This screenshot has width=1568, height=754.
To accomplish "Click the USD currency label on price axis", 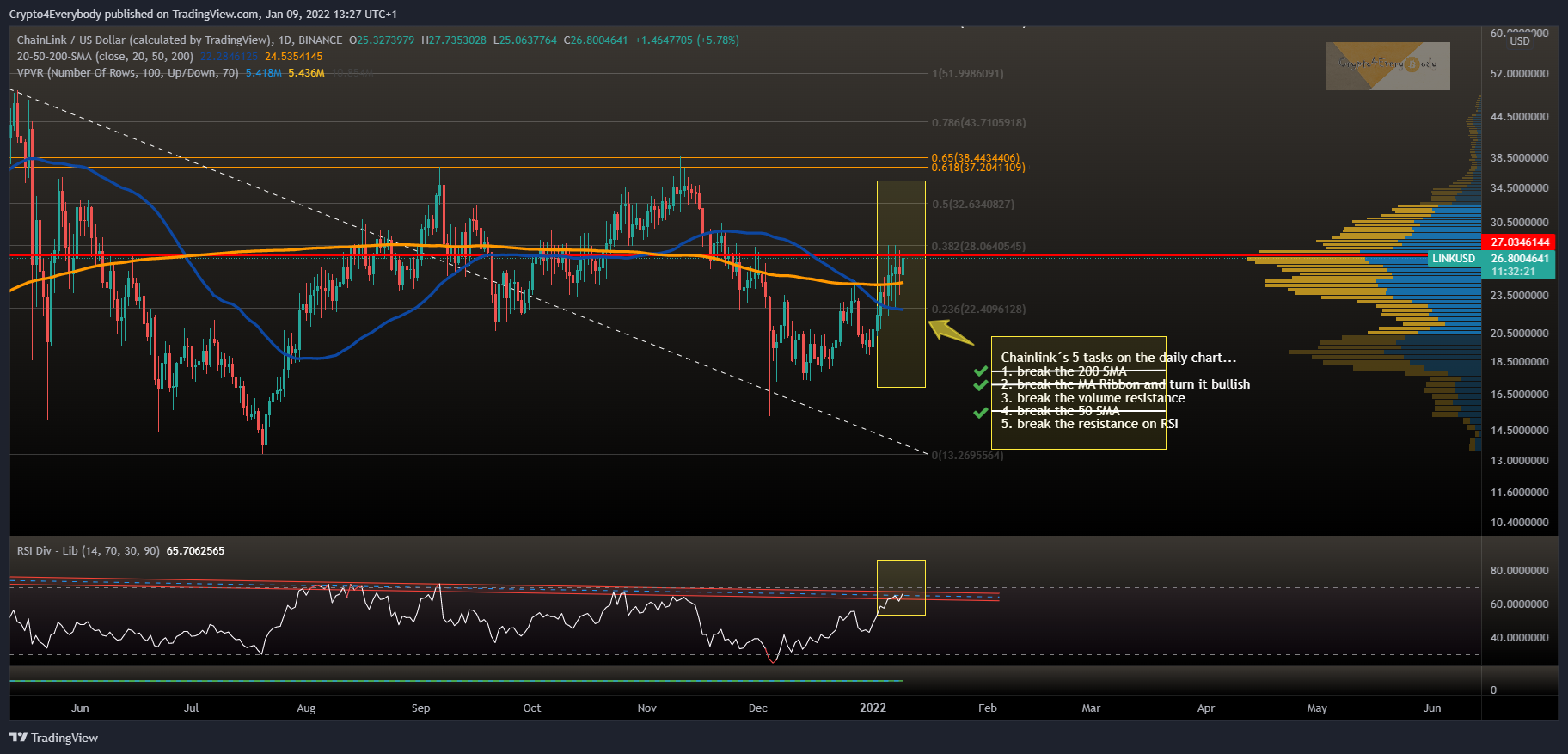I will 1520,41.
